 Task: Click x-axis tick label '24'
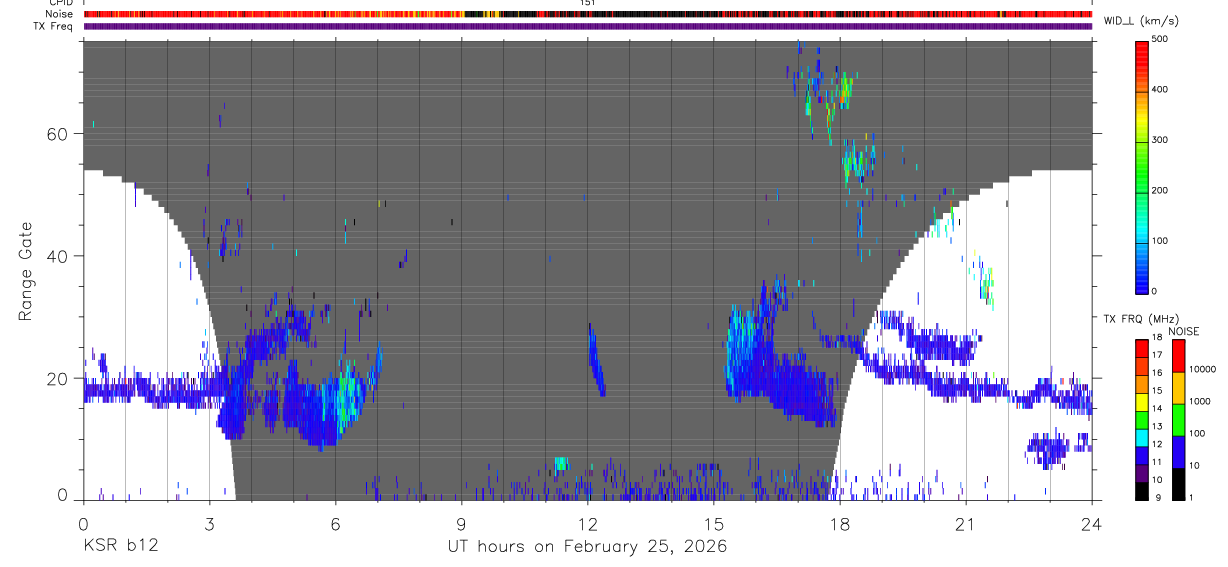point(1092,523)
